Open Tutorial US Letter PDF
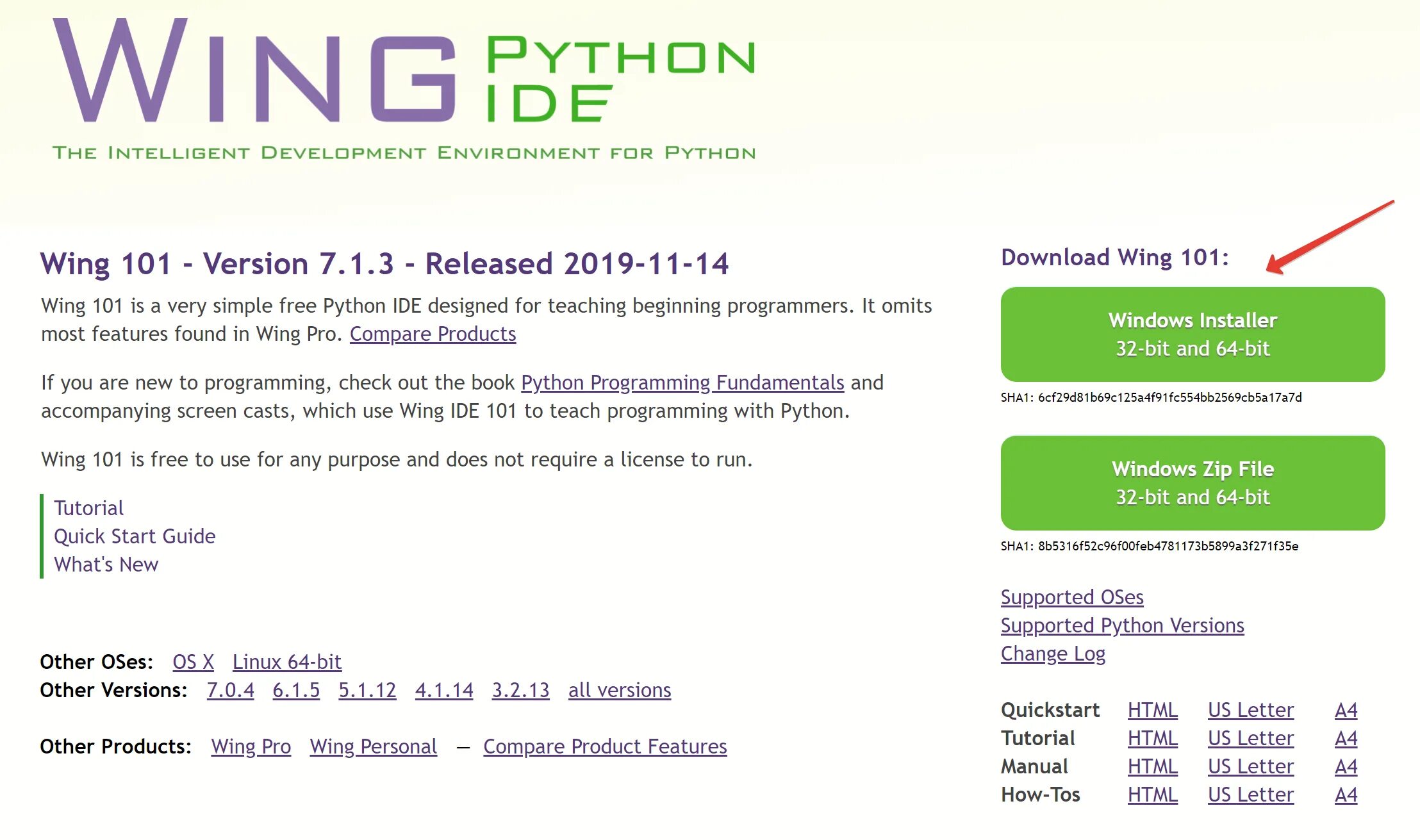 point(1251,738)
